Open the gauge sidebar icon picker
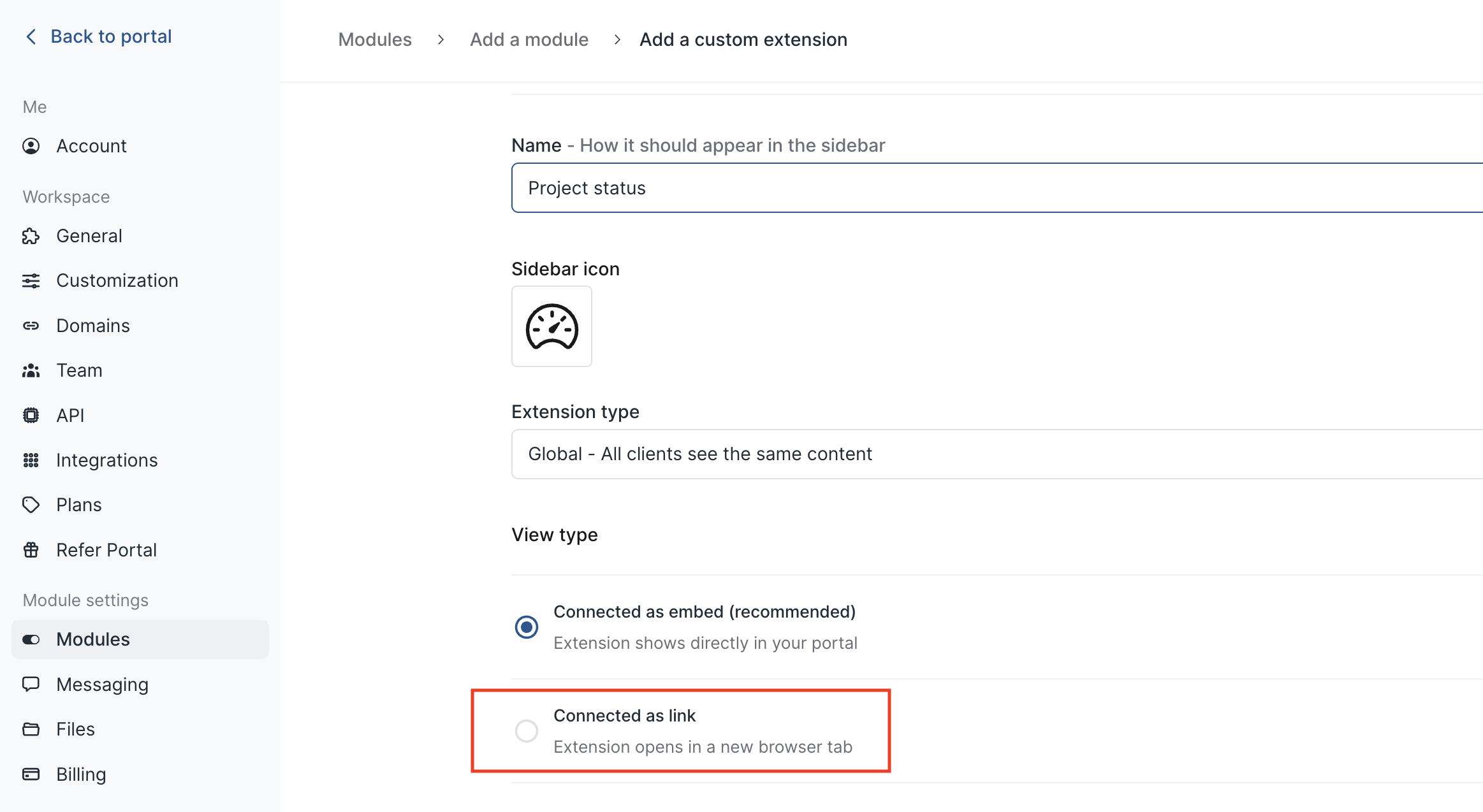The height and width of the screenshot is (812, 1483). click(x=552, y=326)
